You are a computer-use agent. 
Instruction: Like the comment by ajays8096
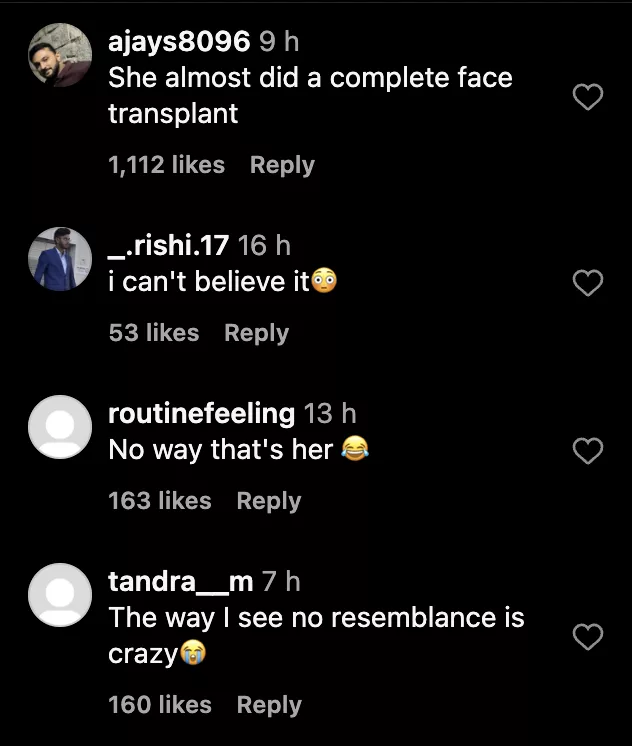pyautogui.click(x=588, y=97)
